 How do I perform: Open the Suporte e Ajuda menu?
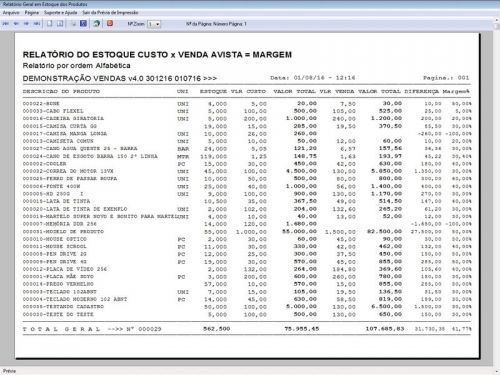(x=61, y=13)
